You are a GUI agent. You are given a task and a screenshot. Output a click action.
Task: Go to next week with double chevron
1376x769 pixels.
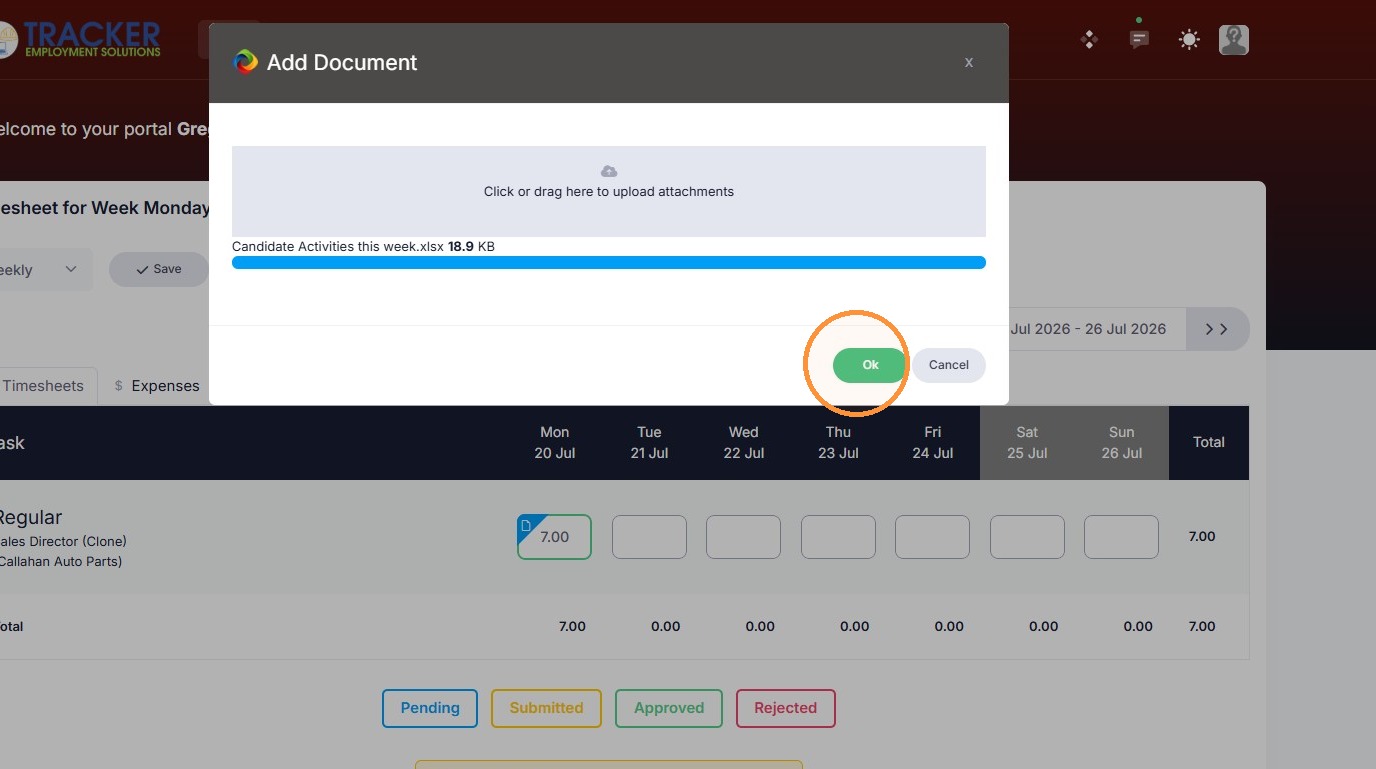(x=1217, y=329)
